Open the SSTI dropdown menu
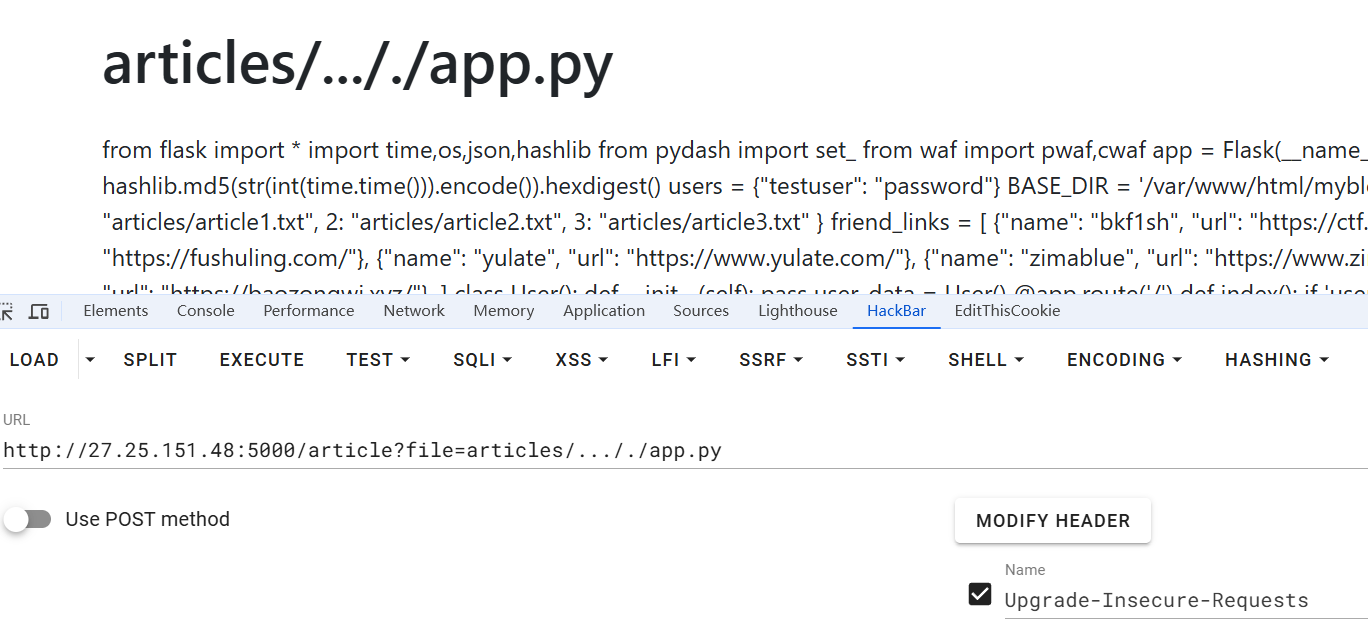 (875, 360)
